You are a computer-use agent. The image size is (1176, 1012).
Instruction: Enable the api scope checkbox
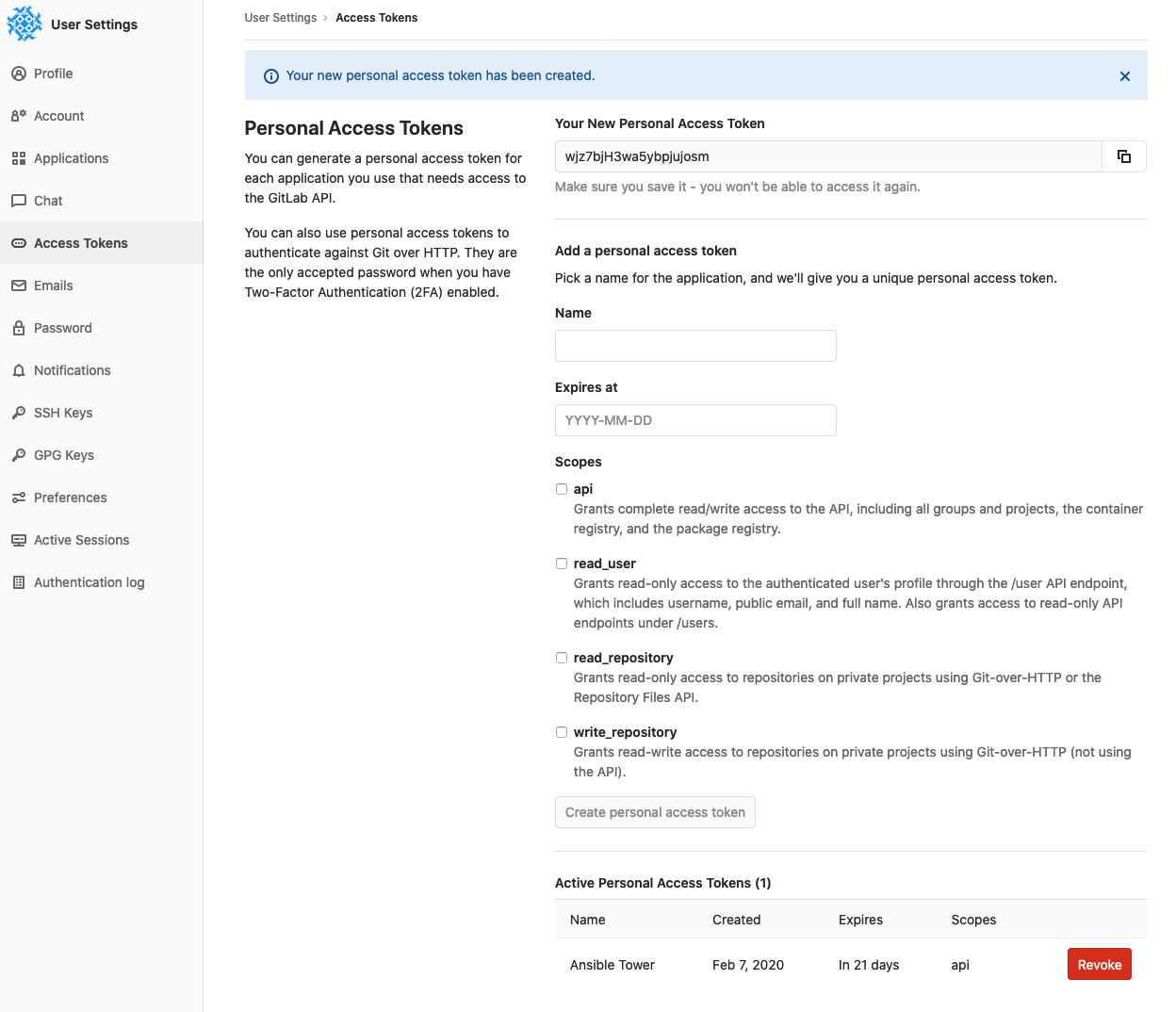coord(562,489)
